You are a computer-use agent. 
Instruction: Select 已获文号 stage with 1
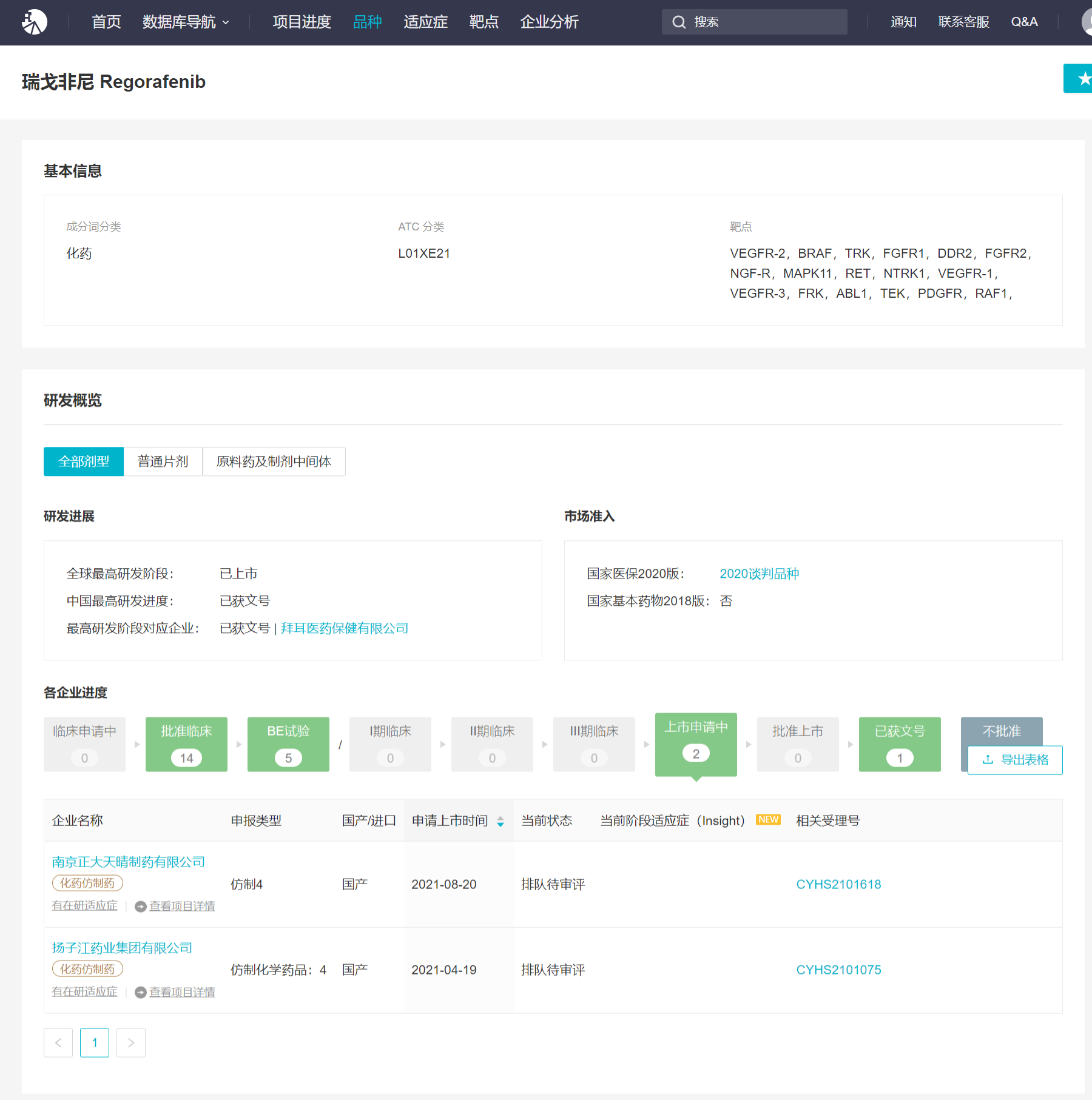pos(900,745)
